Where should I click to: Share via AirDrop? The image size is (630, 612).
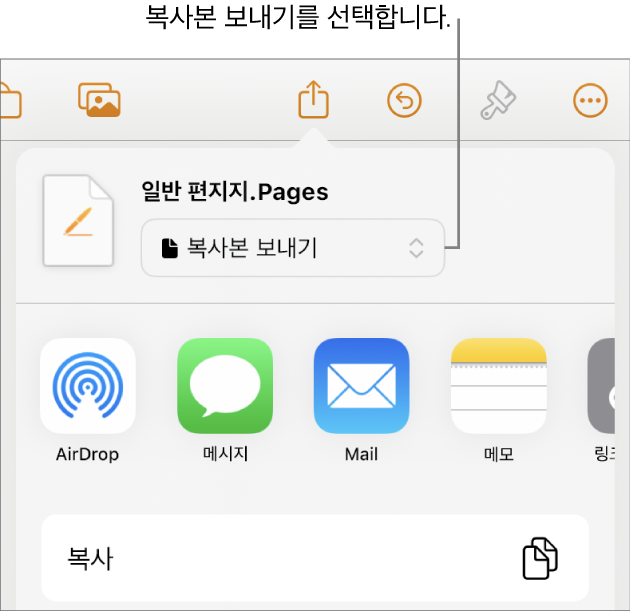tap(88, 401)
